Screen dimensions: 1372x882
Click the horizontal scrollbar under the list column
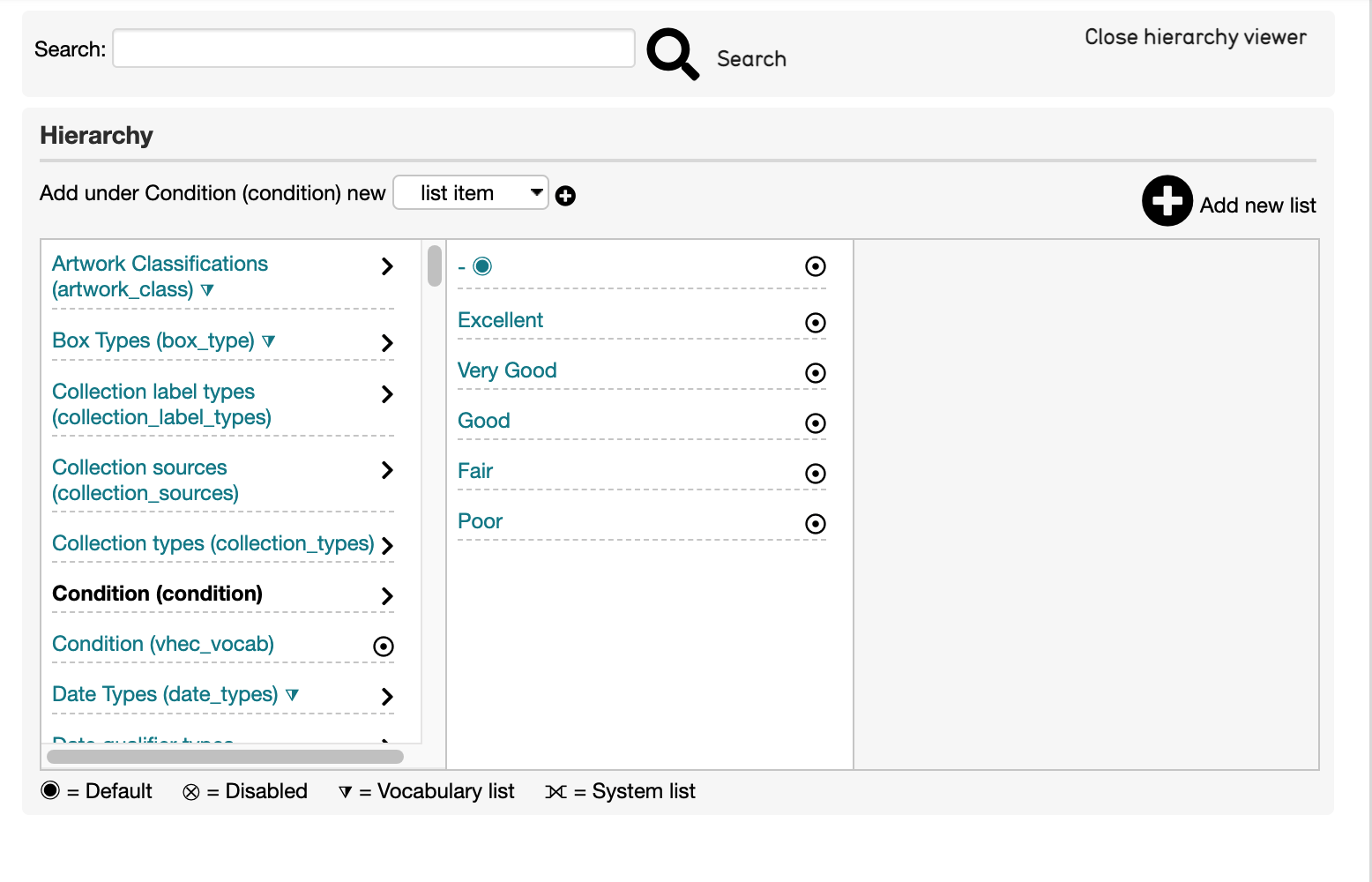(x=225, y=757)
